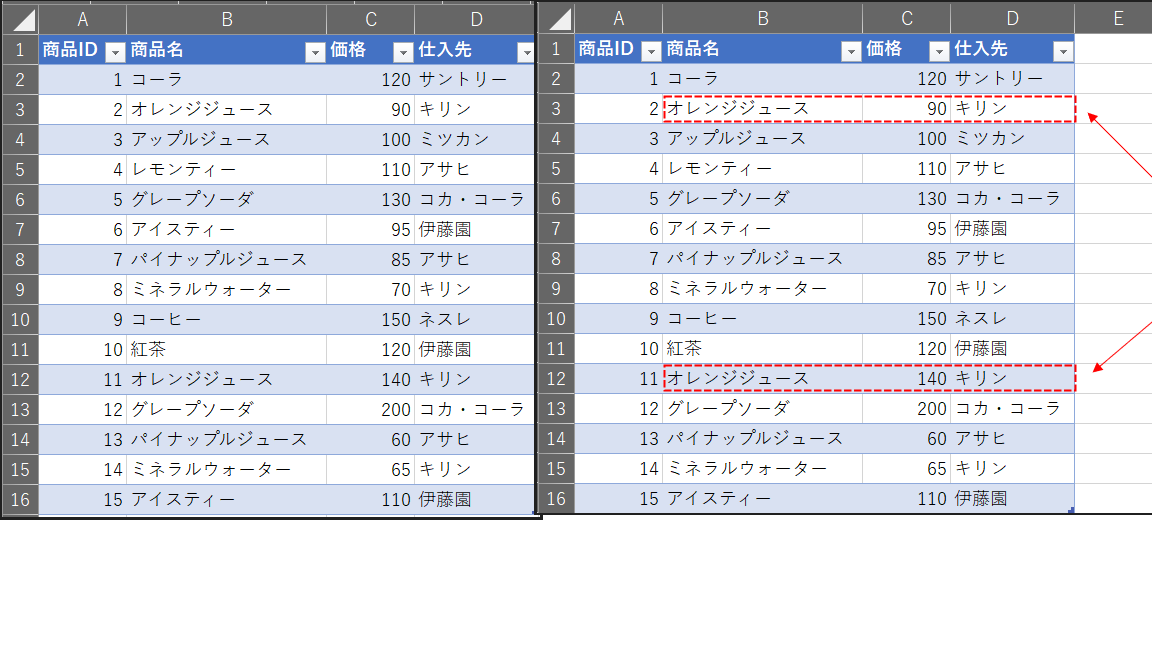Select row 12 header in left sheet
Image resolution: width=1152 pixels, height=648 pixels.
(21, 379)
